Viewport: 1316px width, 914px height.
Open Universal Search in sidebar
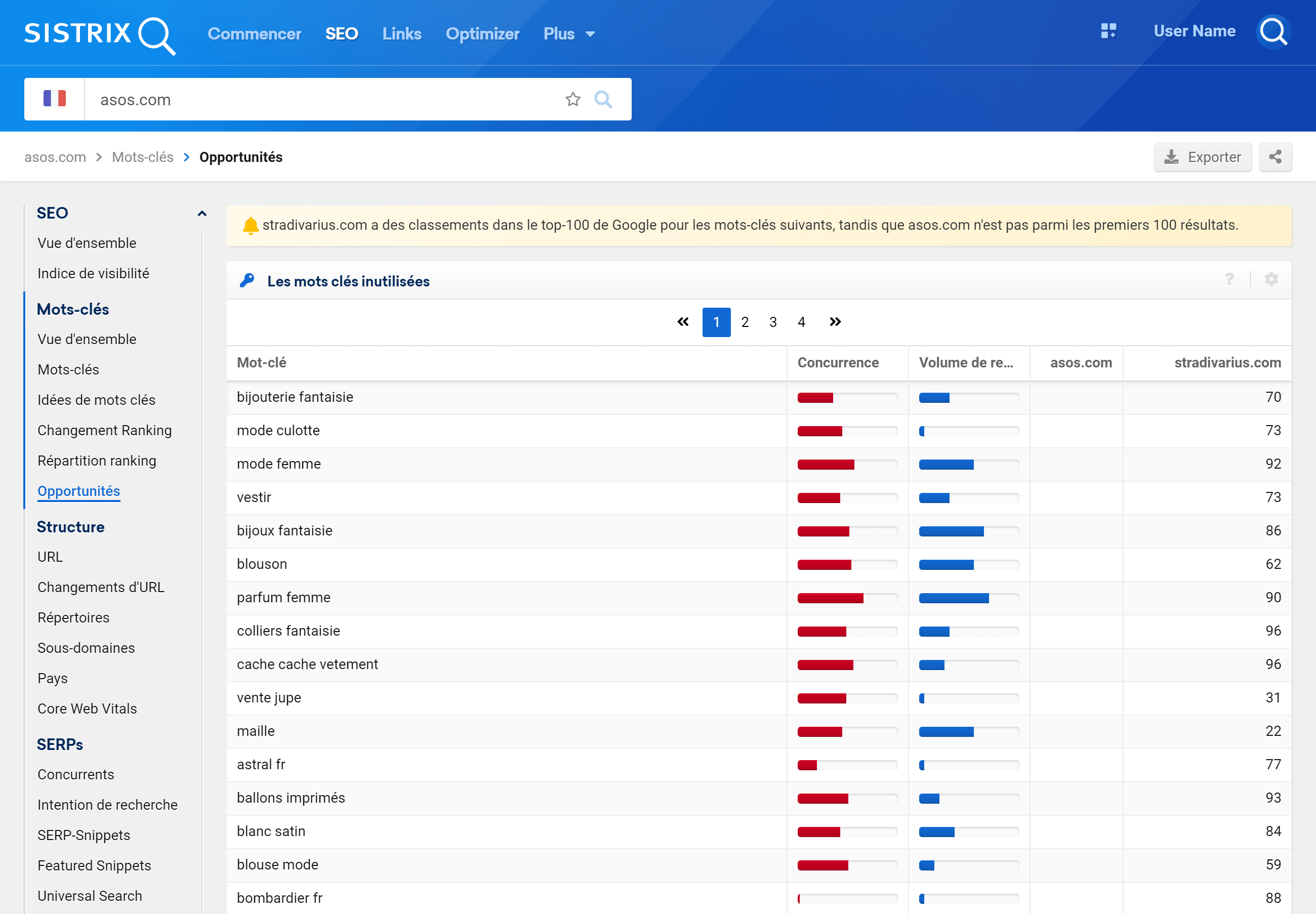[x=90, y=896]
